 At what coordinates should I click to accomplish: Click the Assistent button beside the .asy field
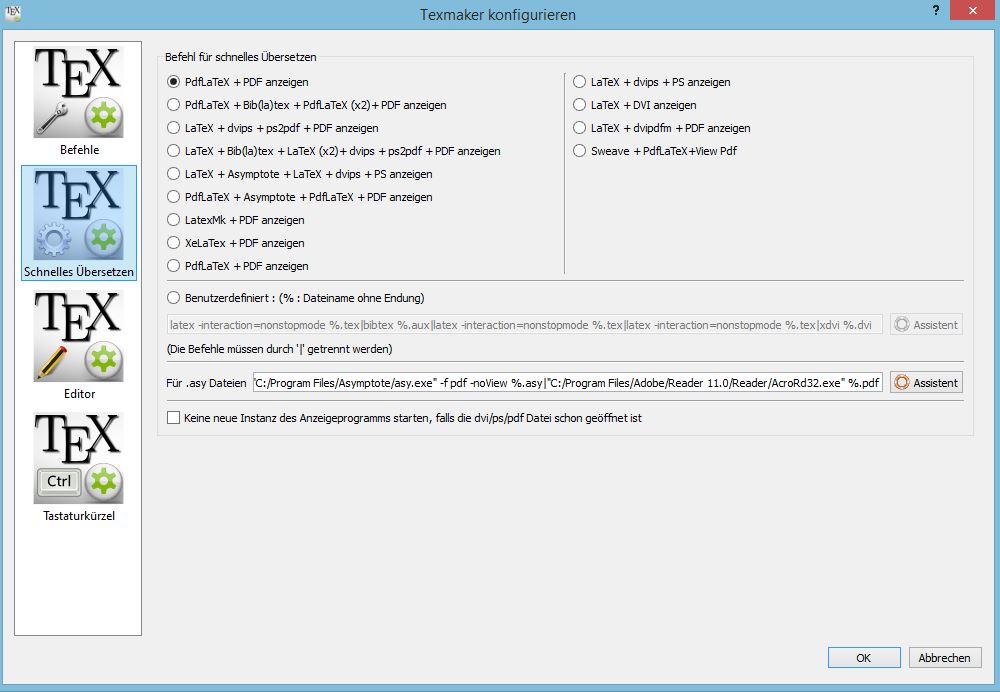[926, 383]
